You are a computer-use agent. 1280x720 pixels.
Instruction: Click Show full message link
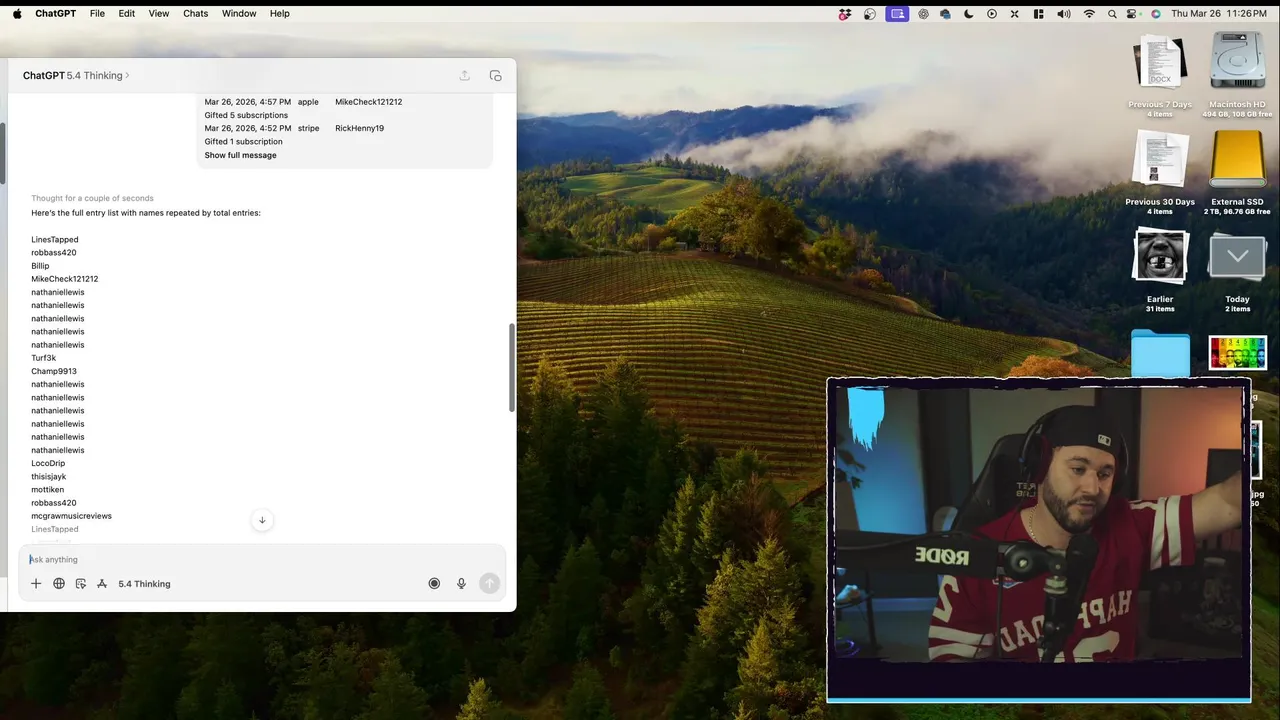point(240,155)
